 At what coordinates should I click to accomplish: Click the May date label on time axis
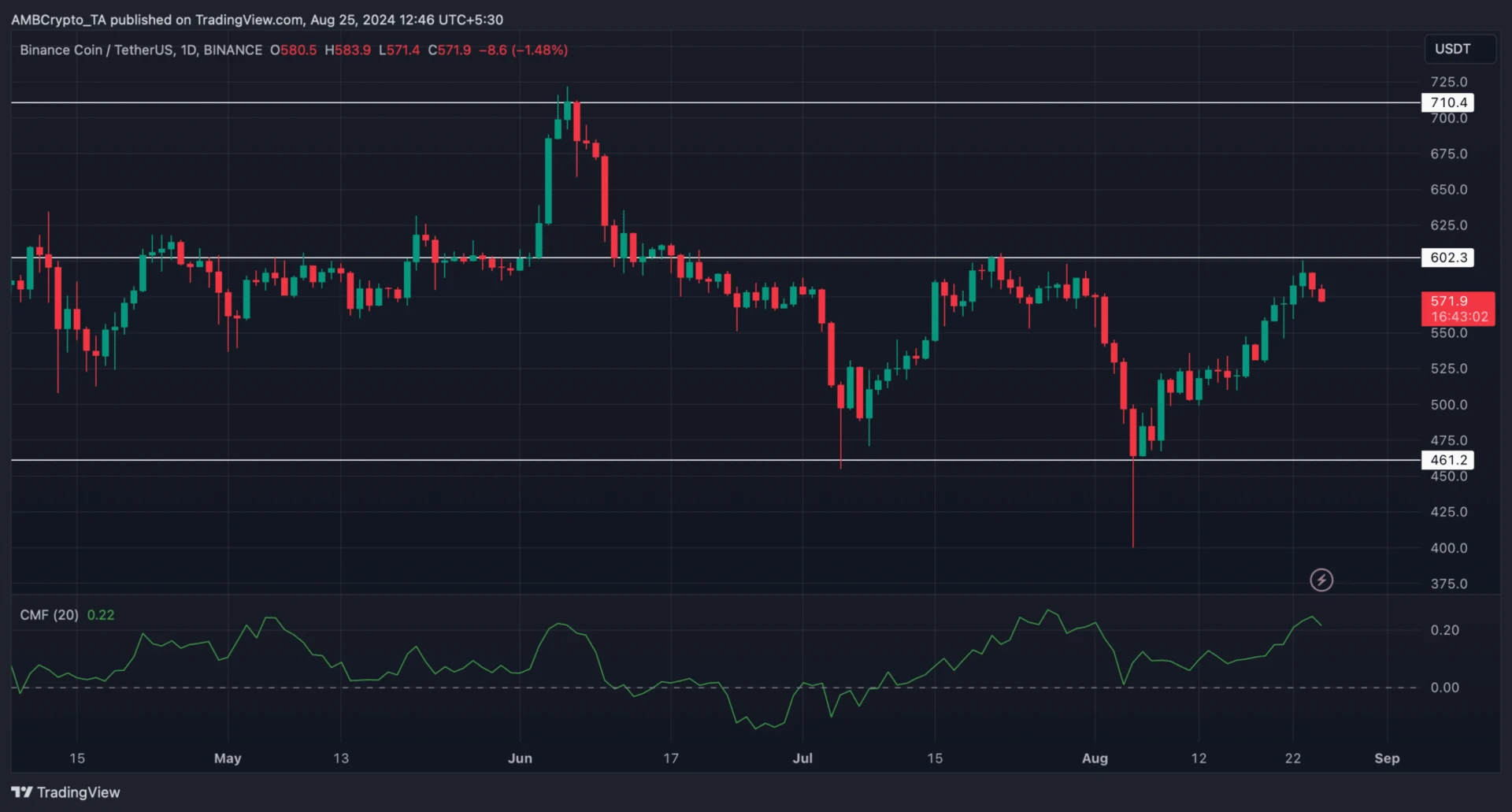[228, 758]
